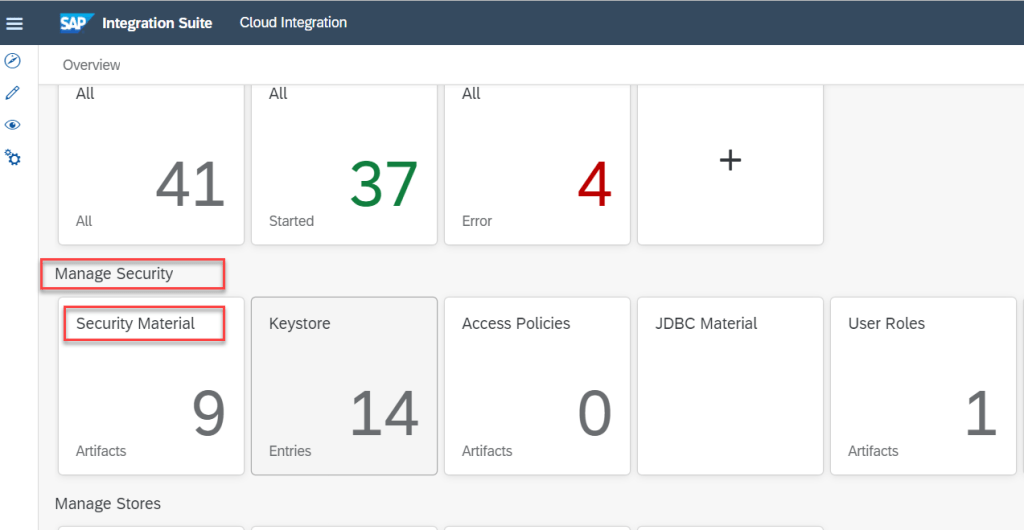Click the Manage Stores section heading

pyautogui.click(x=108, y=503)
